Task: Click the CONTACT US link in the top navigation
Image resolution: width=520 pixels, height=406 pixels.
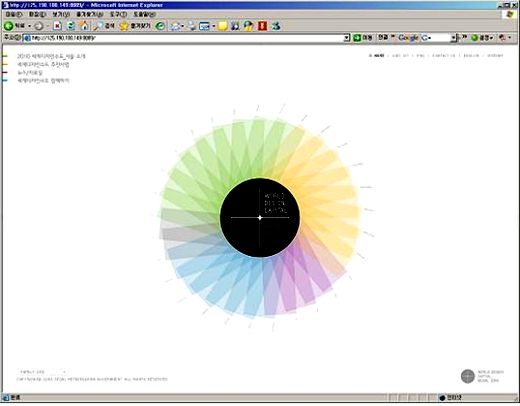Action: pyautogui.click(x=443, y=56)
